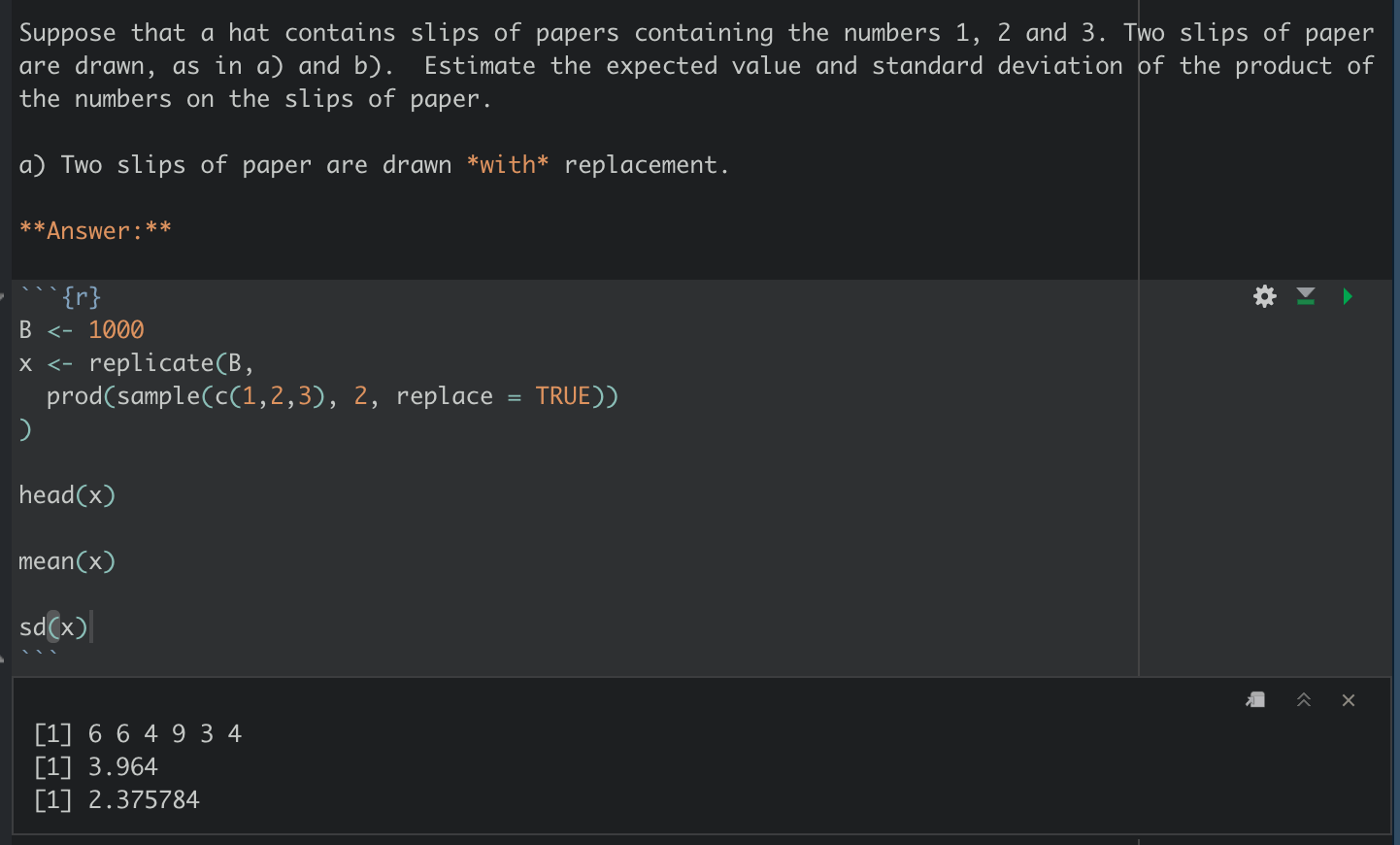Image resolution: width=1400 pixels, height=845 pixels.
Task: Place cursor on the sd(x) line
Action: pos(53,627)
